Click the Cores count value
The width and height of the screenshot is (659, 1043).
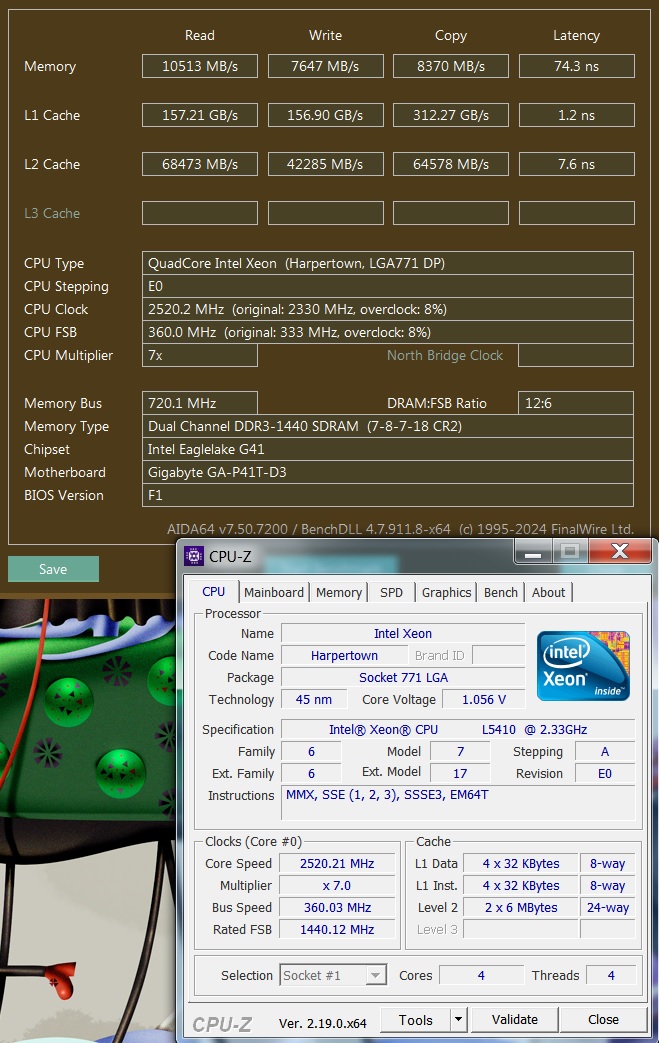pyautogui.click(x=481, y=975)
